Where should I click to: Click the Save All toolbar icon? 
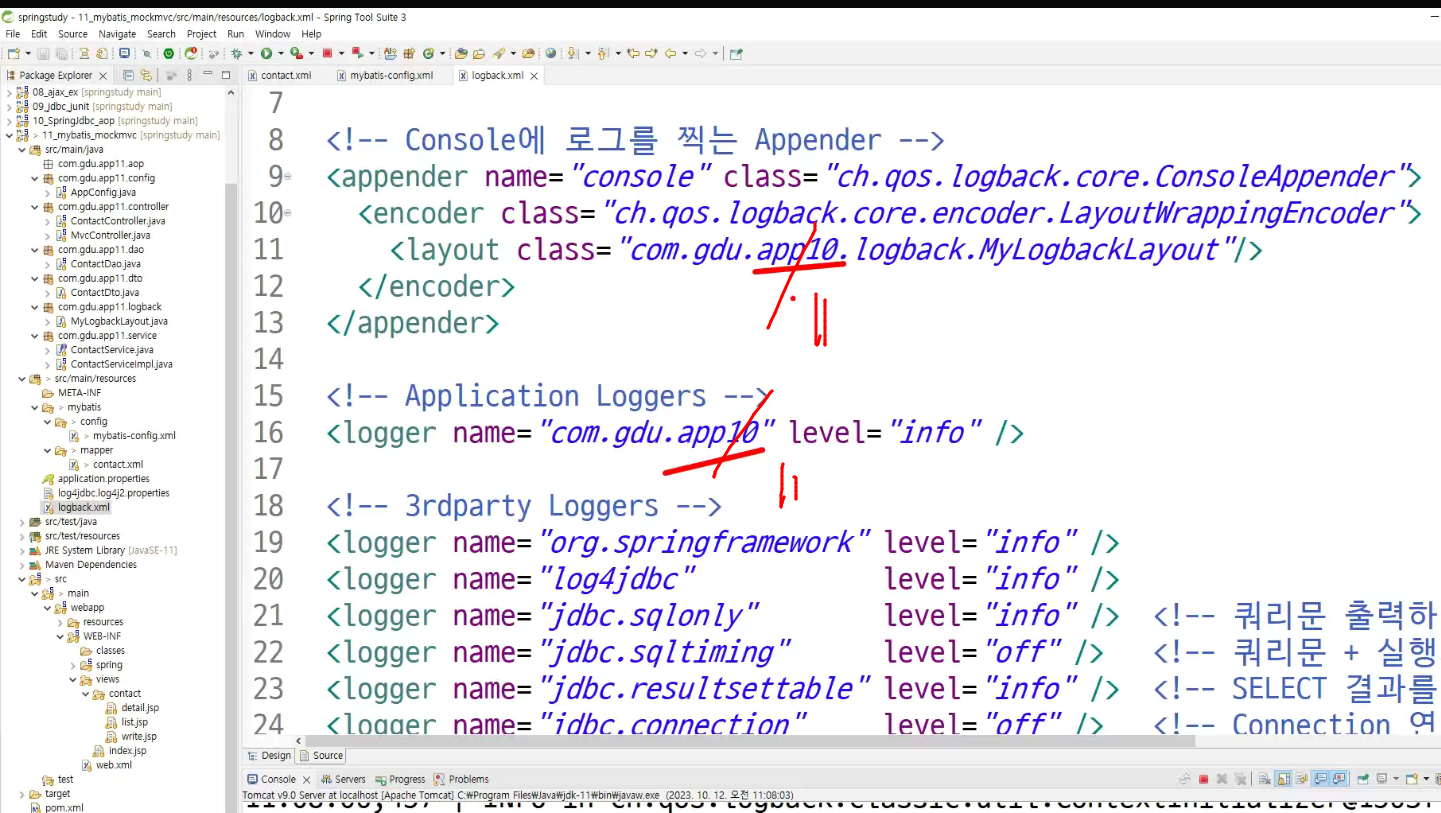(61, 53)
